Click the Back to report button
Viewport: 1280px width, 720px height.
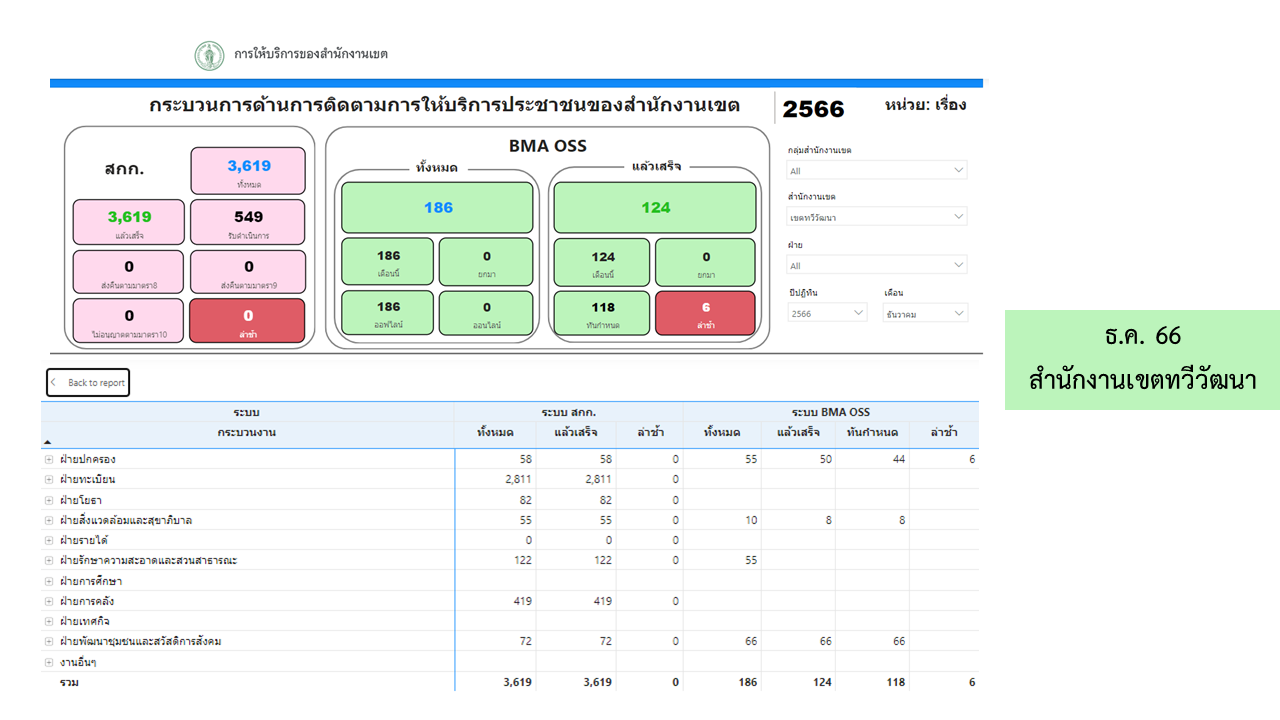[88, 383]
